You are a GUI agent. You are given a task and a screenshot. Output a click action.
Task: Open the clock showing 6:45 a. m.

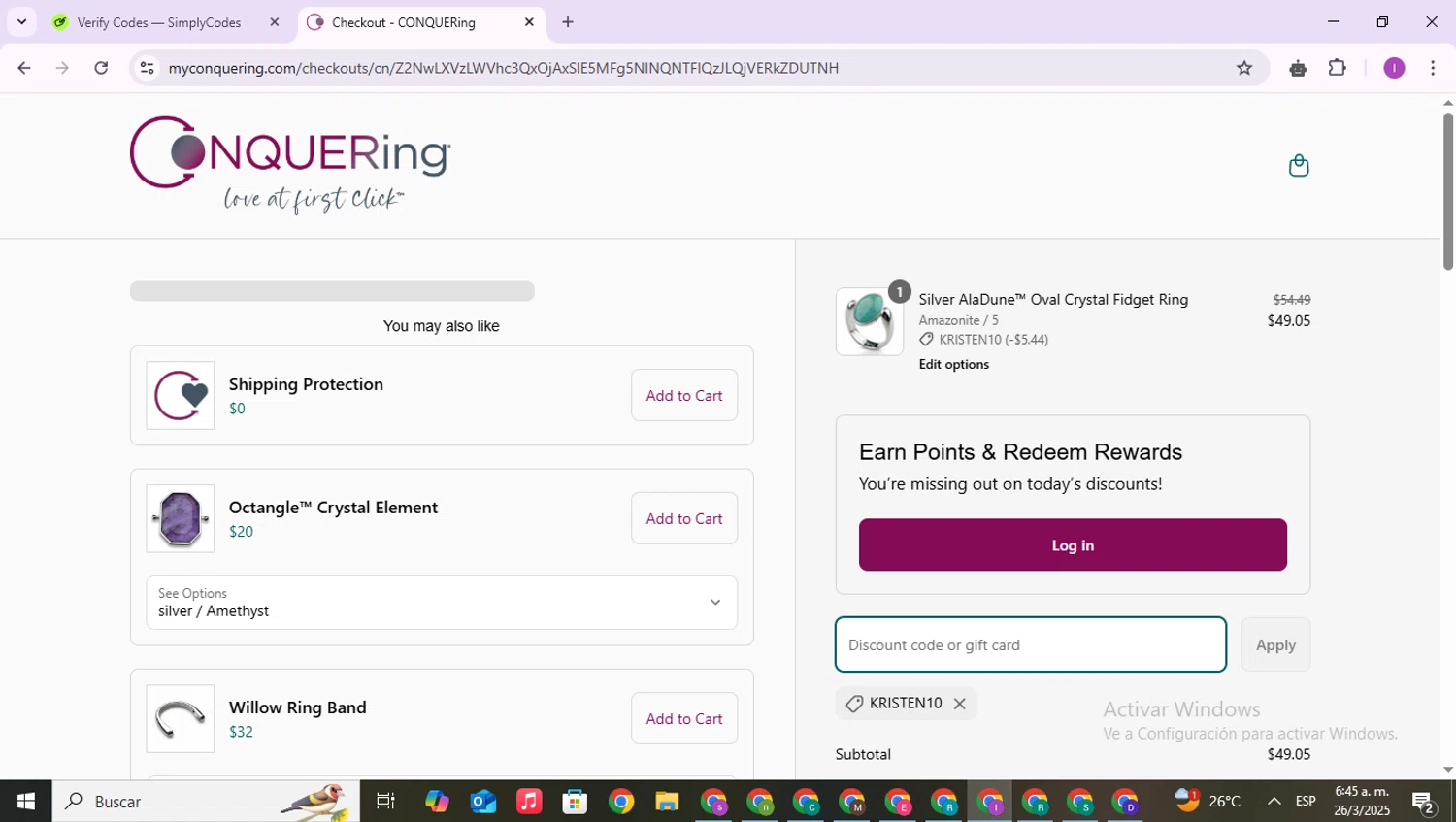[x=1362, y=802]
